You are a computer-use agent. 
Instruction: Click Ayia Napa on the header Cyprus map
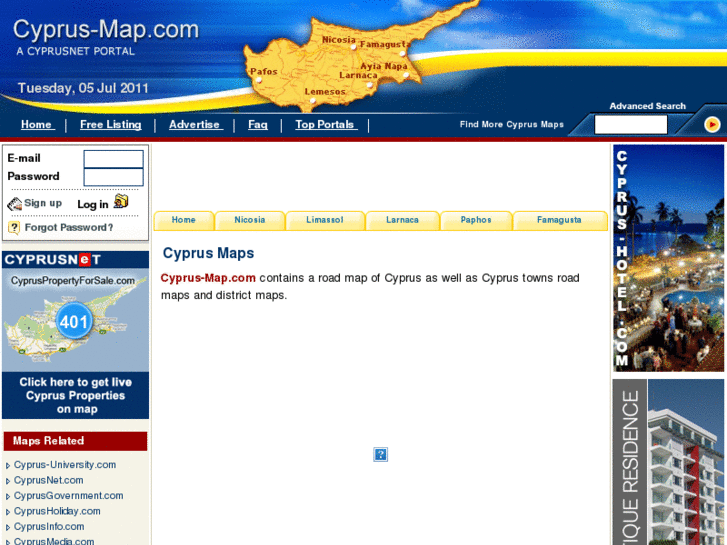[x=384, y=66]
